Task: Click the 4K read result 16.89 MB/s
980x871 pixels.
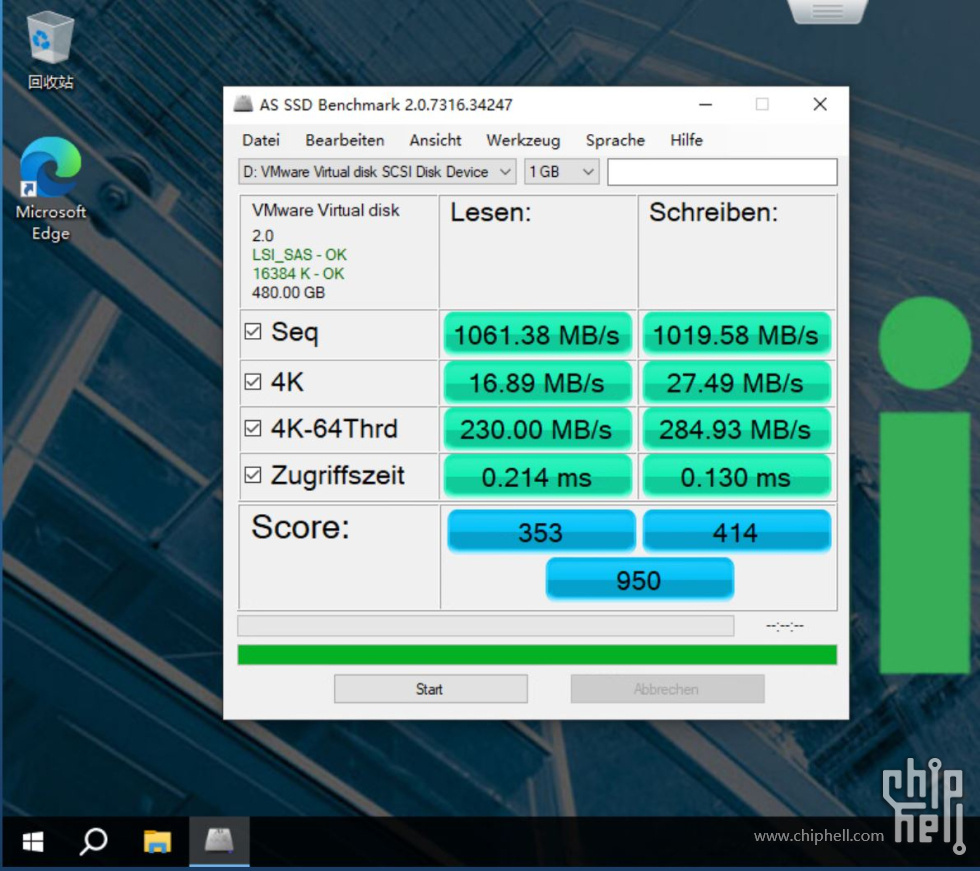Action: point(537,382)
